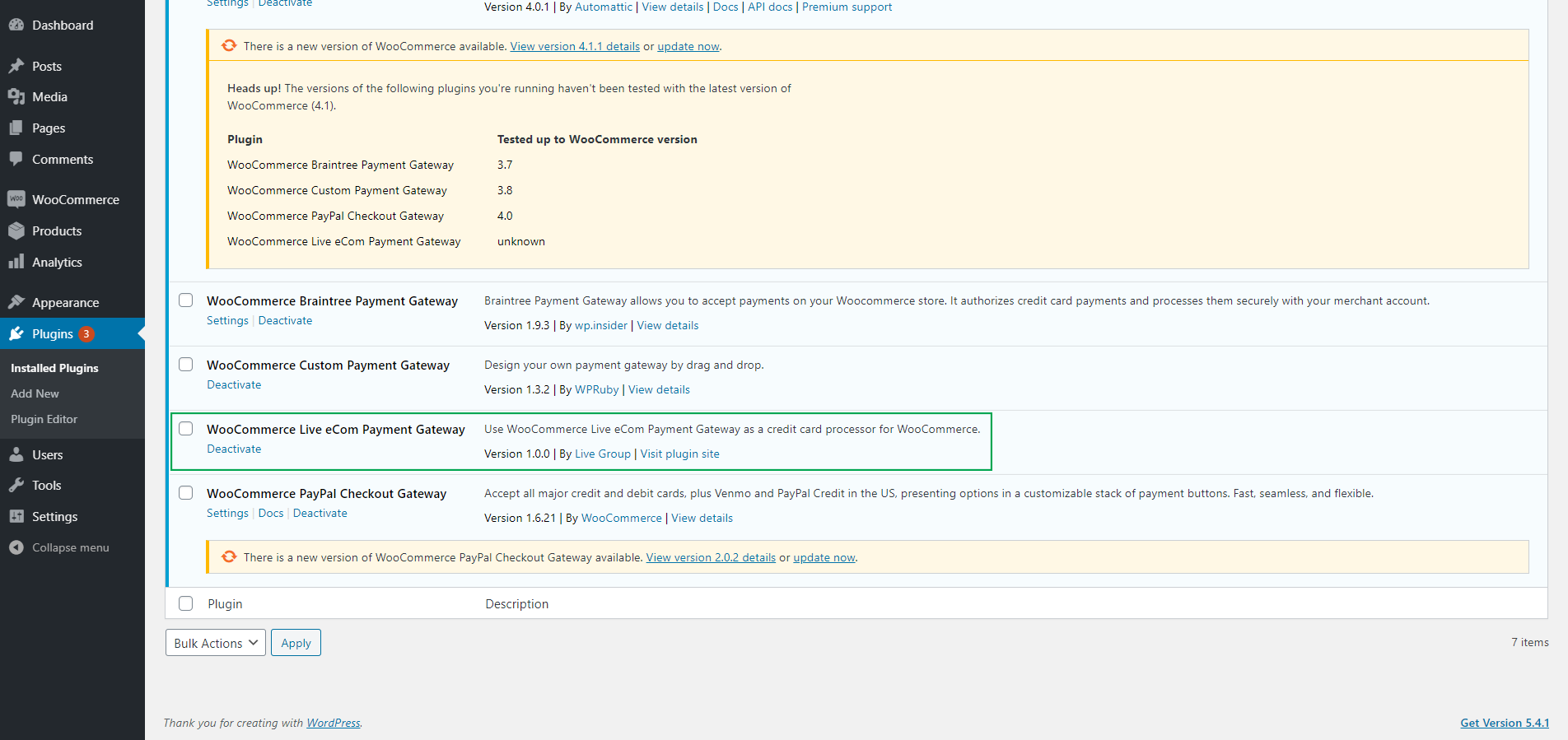Click WooCommerce update now link
Image resolution: width=1568 pixels, height=740 pixels.
tap(688, 46)
